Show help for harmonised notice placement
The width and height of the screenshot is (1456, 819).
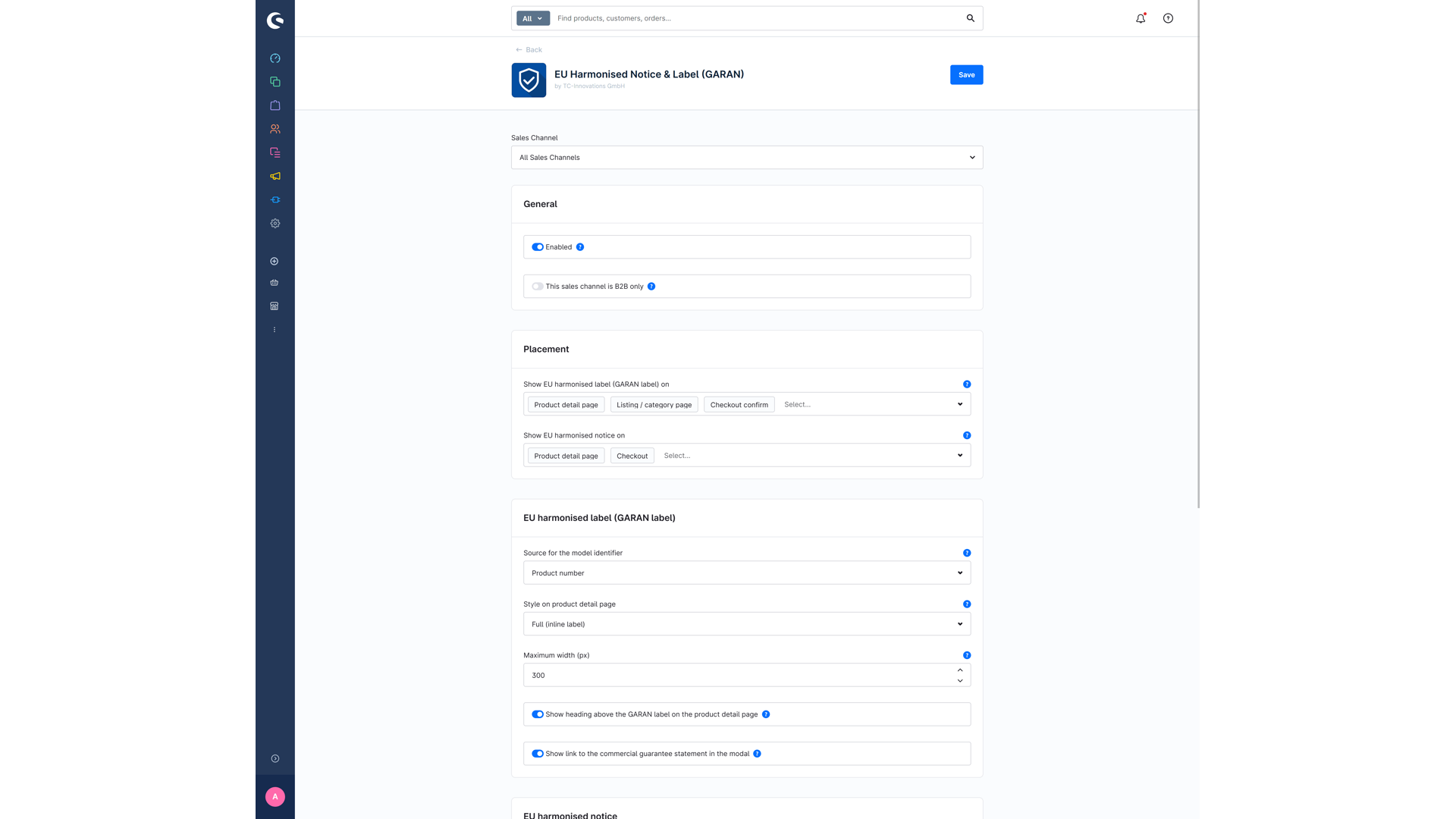click(967, 435)
